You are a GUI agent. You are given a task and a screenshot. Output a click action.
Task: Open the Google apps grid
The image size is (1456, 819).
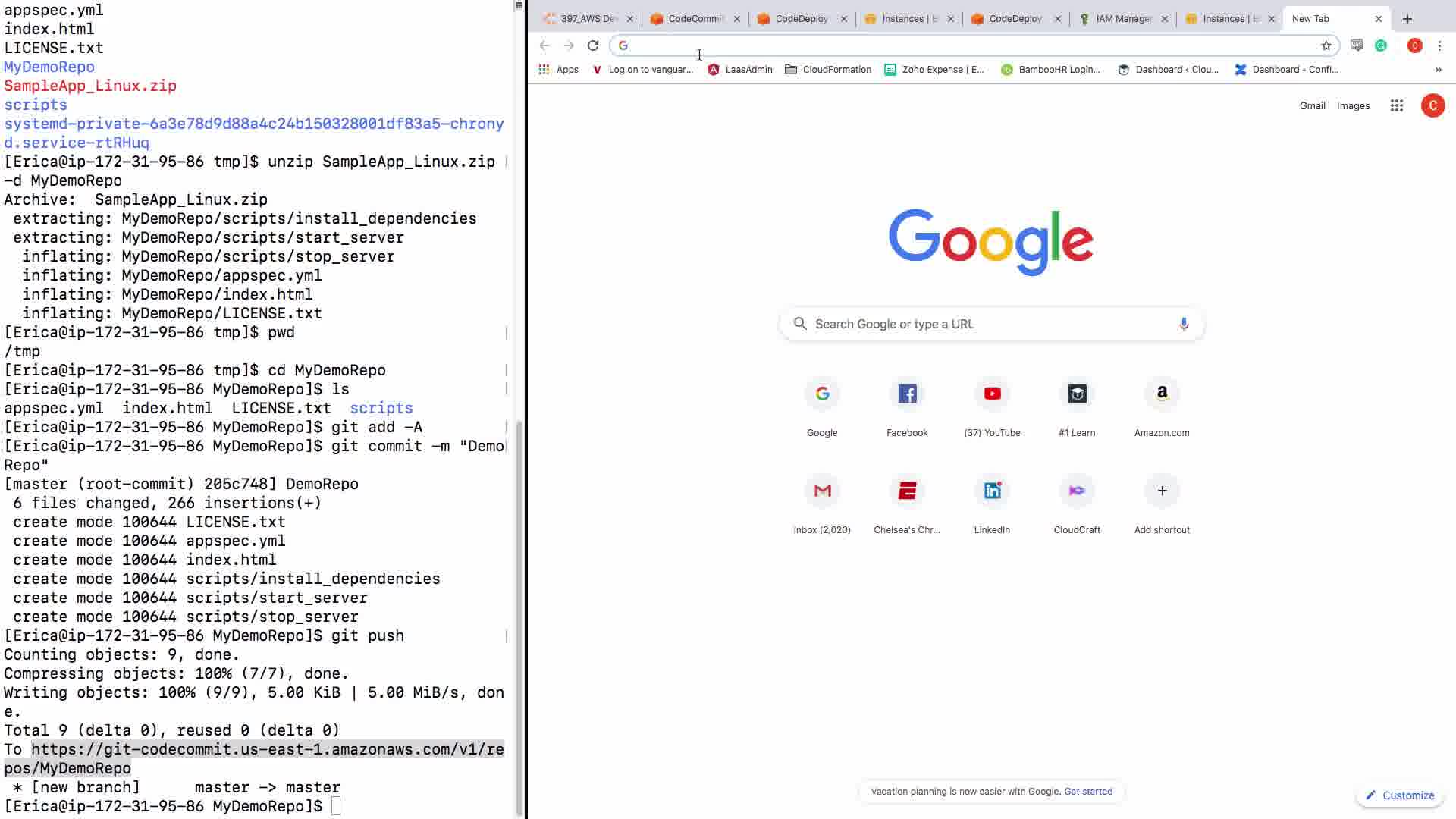(1396, 106)
